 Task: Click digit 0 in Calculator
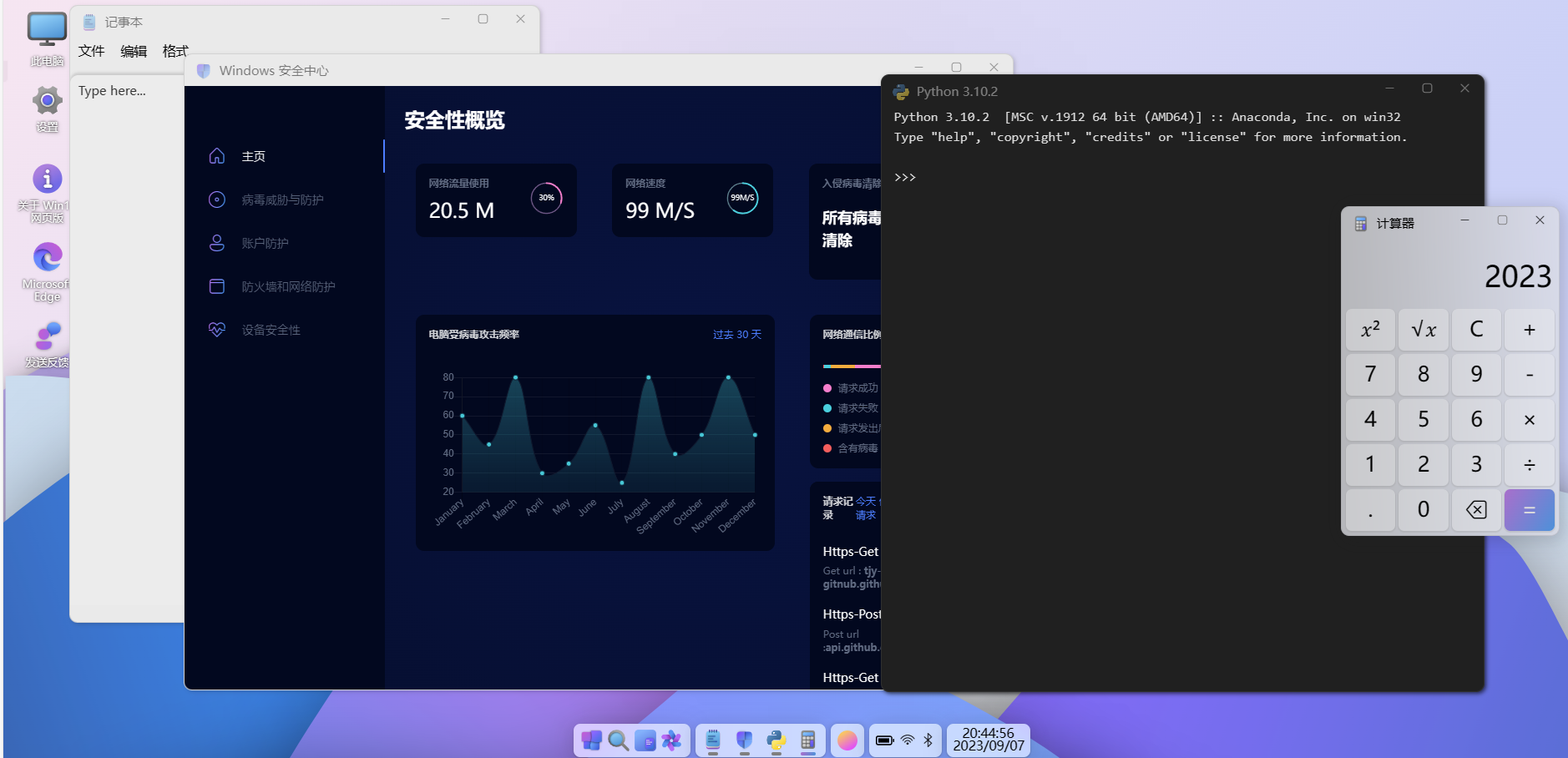point(1424,509)
